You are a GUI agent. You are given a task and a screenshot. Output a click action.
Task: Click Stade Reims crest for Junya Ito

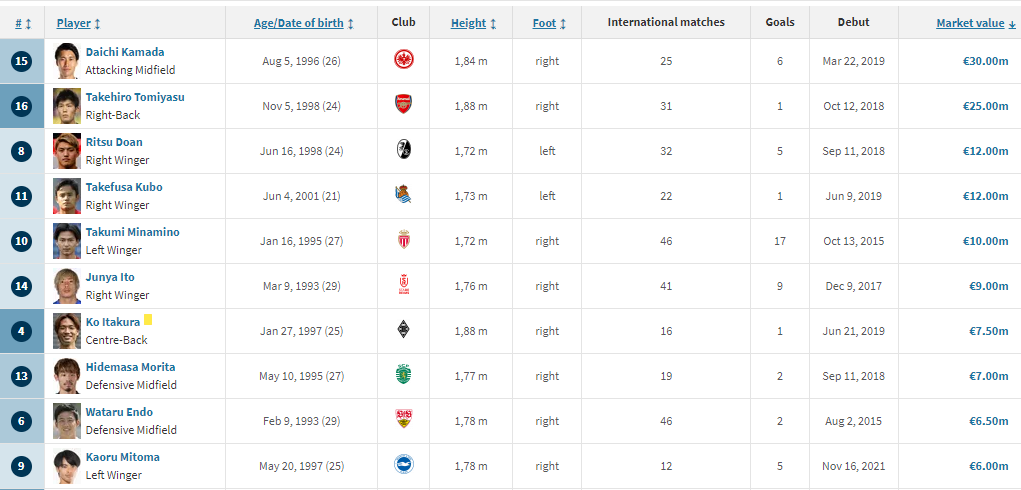(x=404, y=286)
